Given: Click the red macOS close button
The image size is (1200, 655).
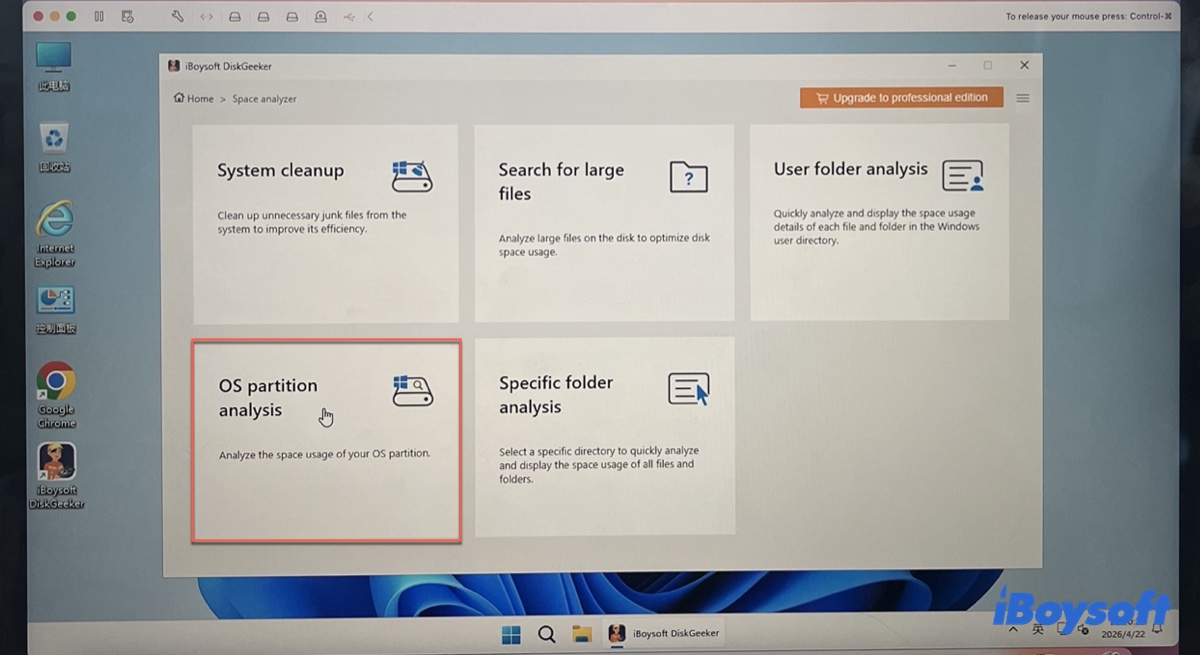Looking at the screenshot, I should coord(39,16).
